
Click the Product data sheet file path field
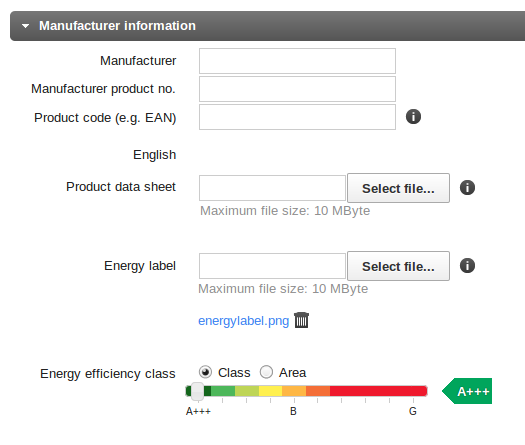click(x=272, y=188)
